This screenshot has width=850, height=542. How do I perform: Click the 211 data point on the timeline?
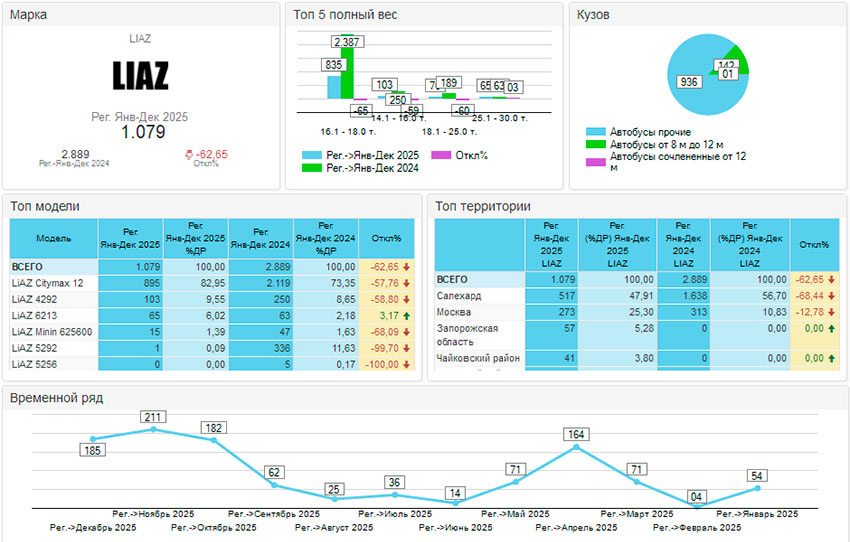click(153, 429)
